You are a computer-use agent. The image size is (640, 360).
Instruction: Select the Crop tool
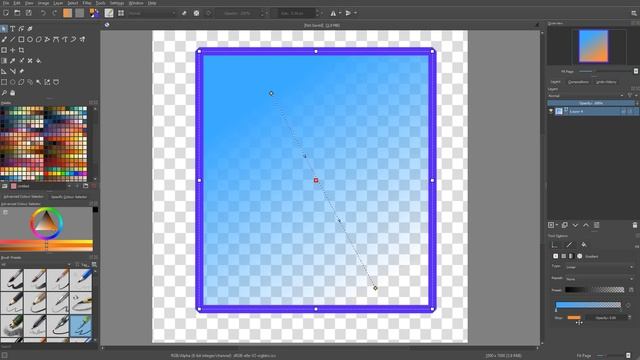point(21,50)
